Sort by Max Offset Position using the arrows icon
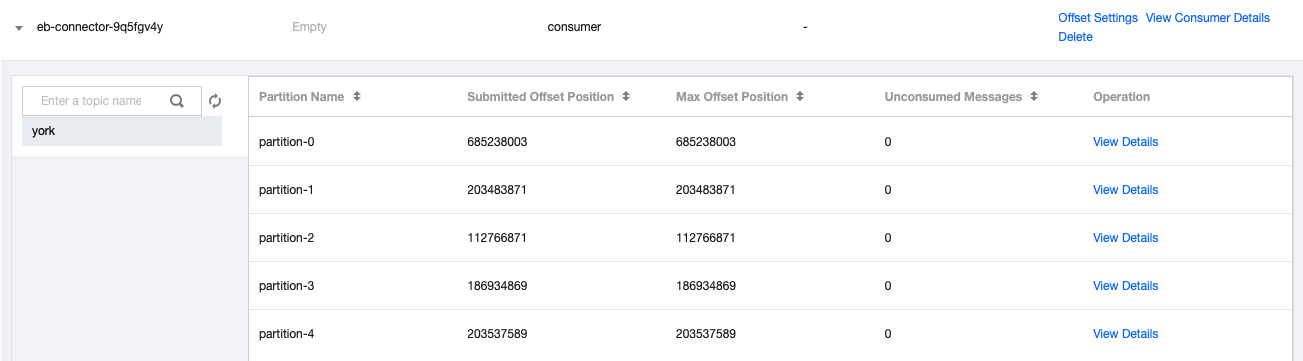The height and width of the screenshot is (361, 1303). [800, 97]
